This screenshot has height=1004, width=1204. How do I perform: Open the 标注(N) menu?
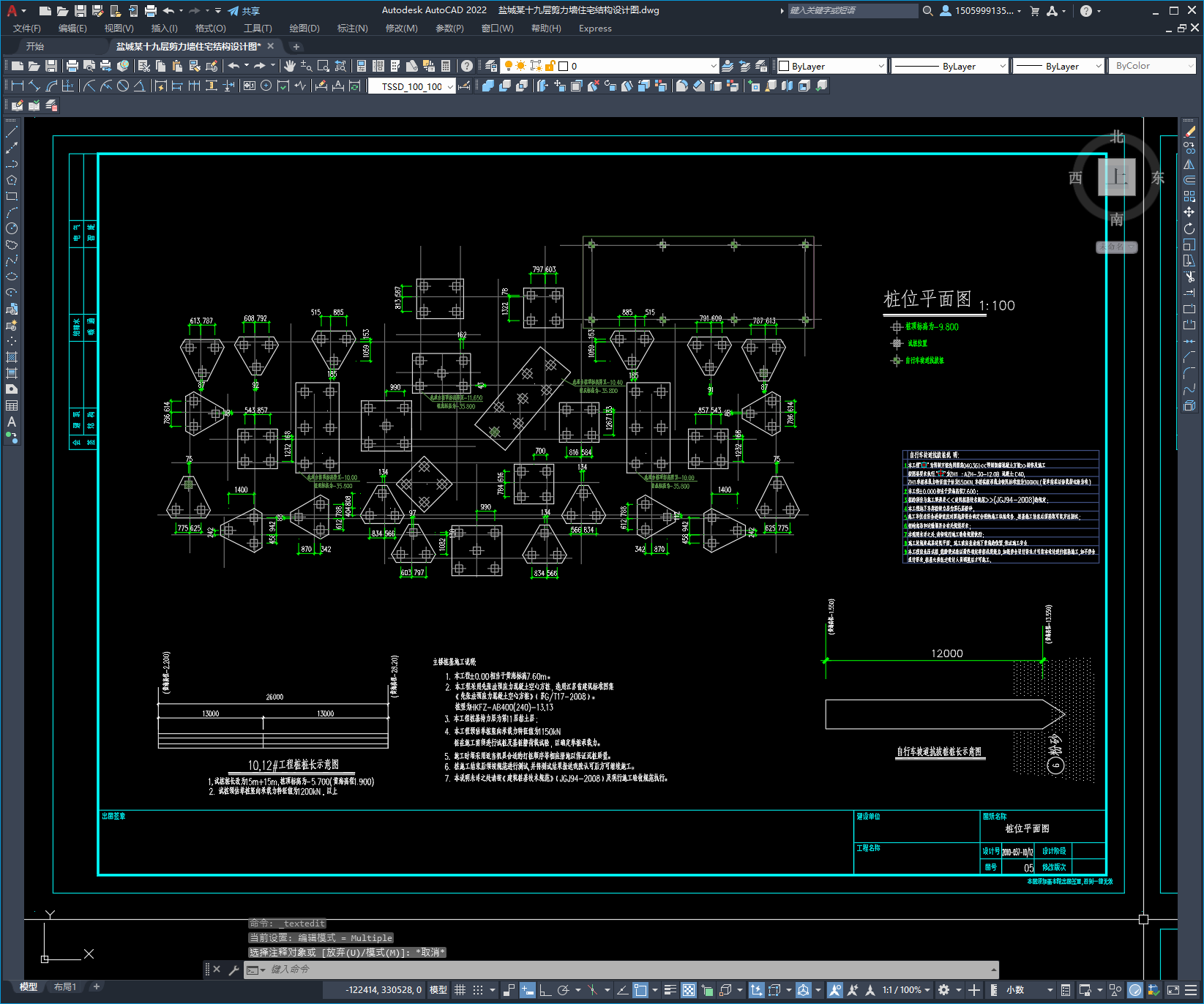pos(352,29)
